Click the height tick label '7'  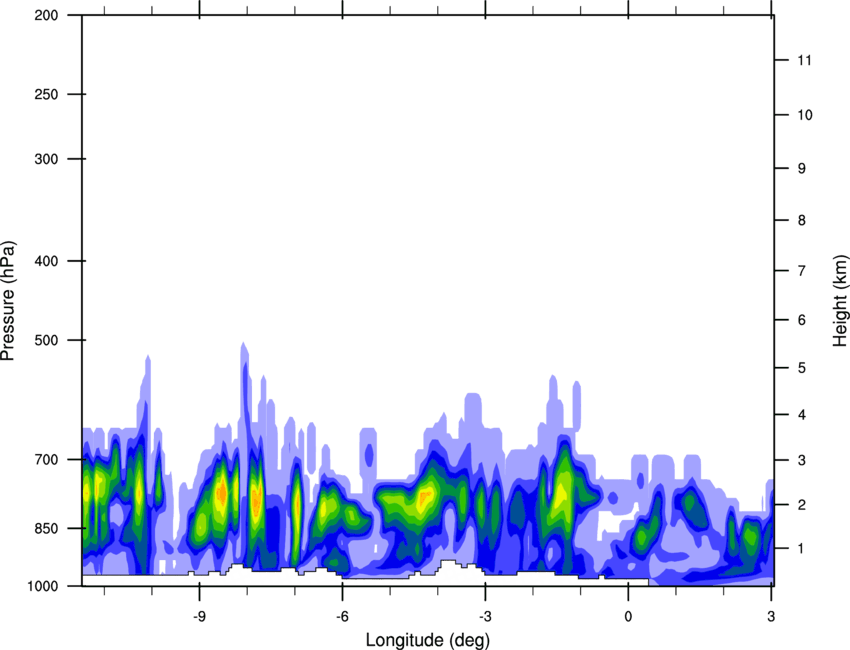coord(802,271)
